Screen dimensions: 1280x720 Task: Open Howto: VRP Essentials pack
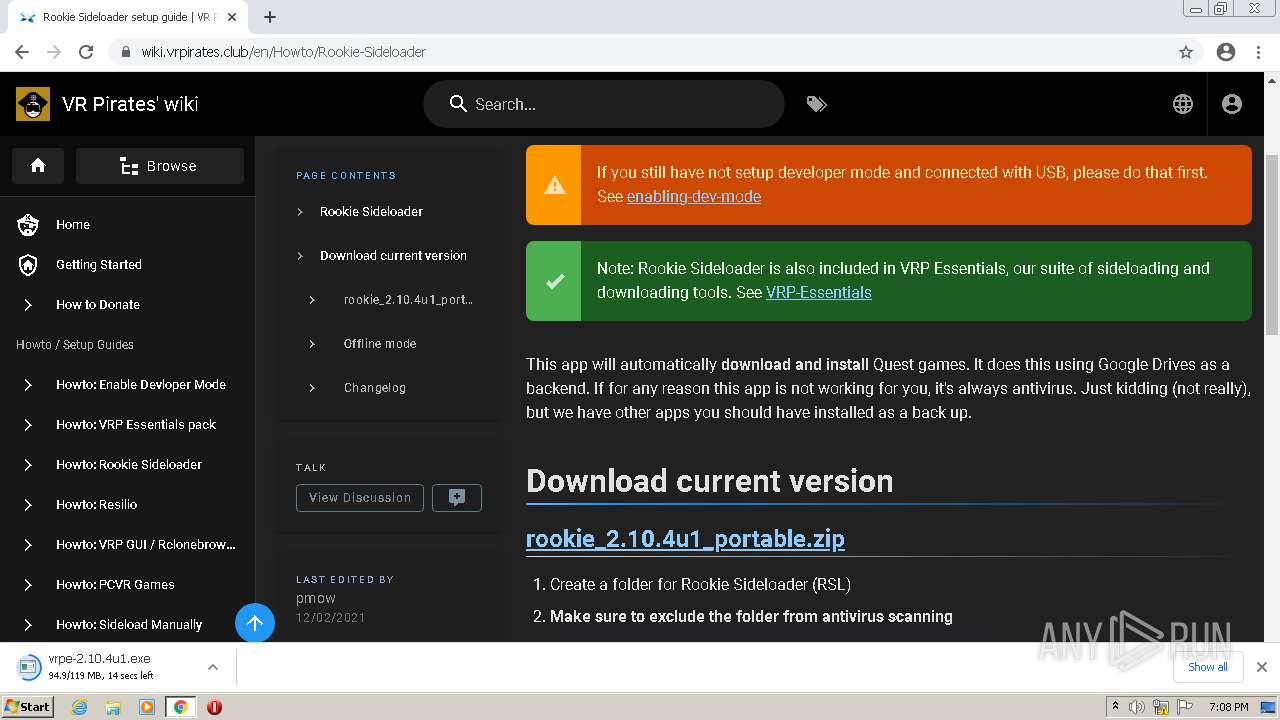coord(136,425)
